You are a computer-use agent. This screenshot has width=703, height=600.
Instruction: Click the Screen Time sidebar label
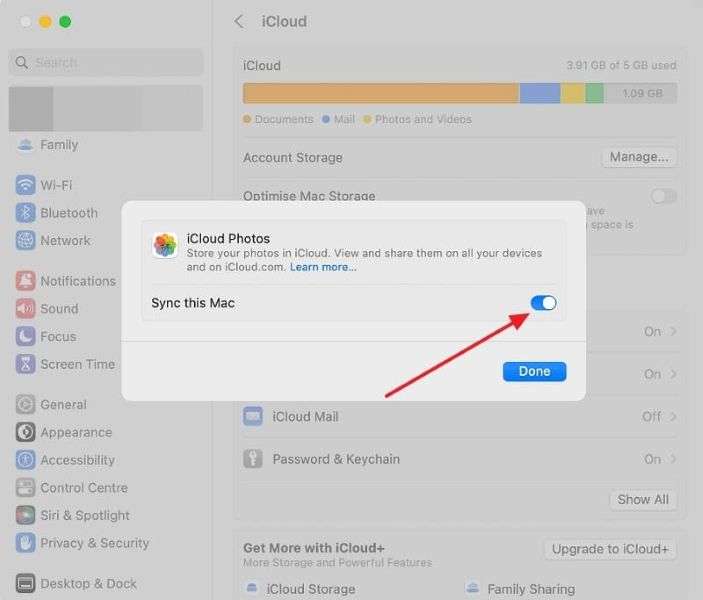[78, 364]
